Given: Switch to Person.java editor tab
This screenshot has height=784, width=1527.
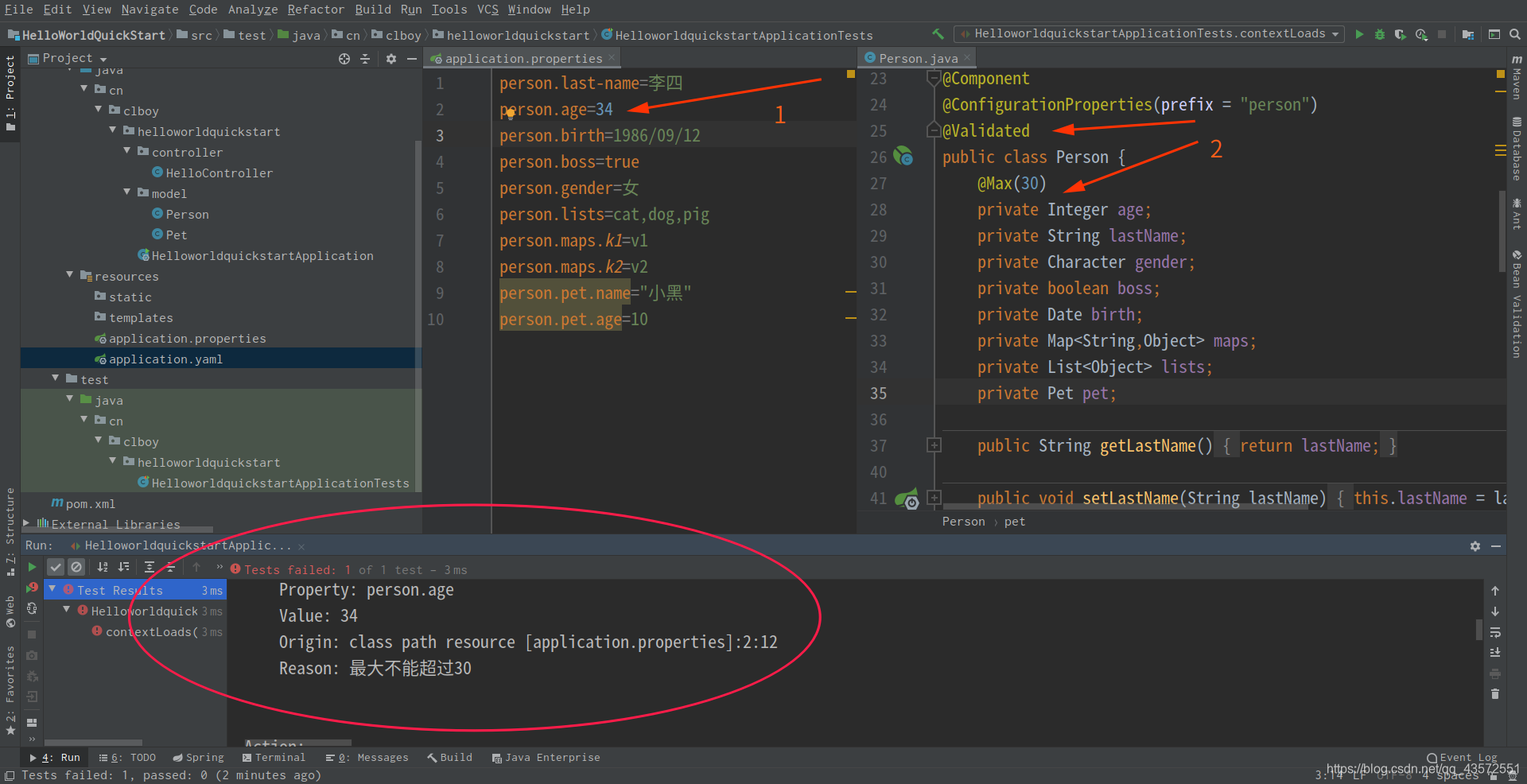Looking at the screenshot, I should [919, 59].
